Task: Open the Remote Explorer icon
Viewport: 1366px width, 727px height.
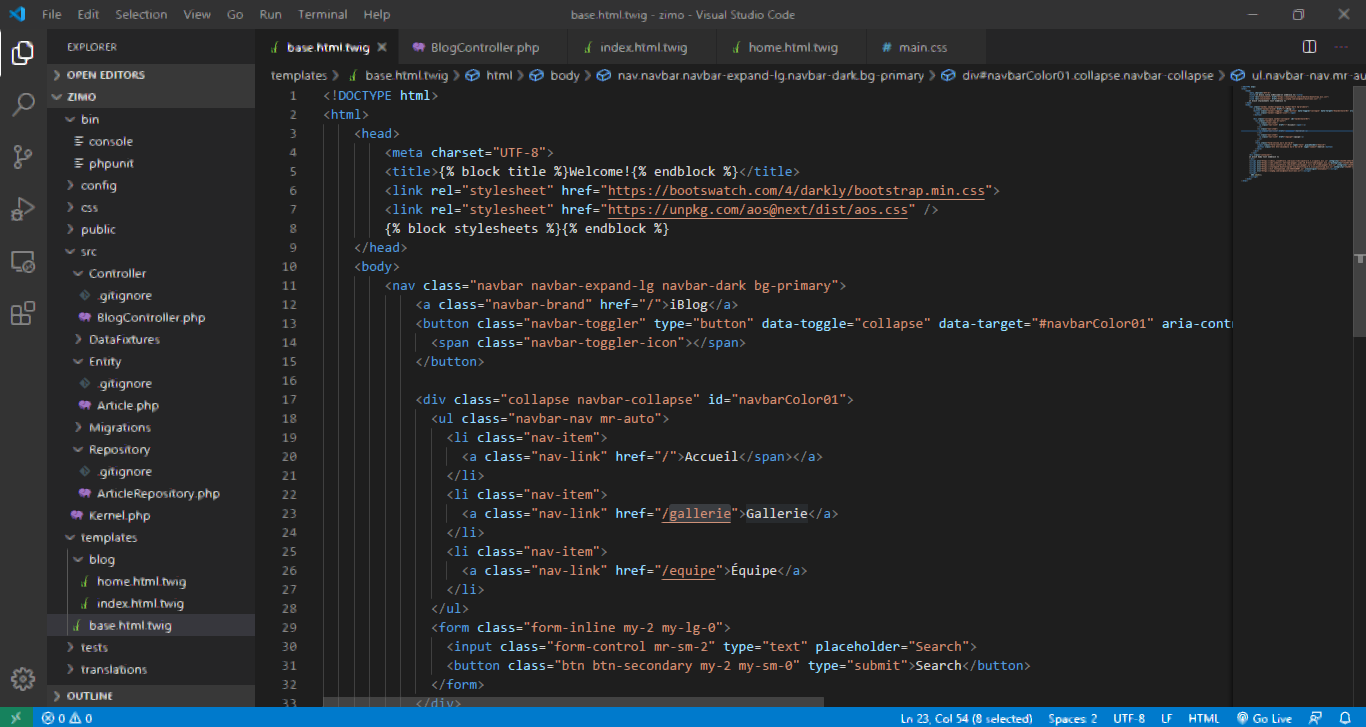Action: point(23,262)
